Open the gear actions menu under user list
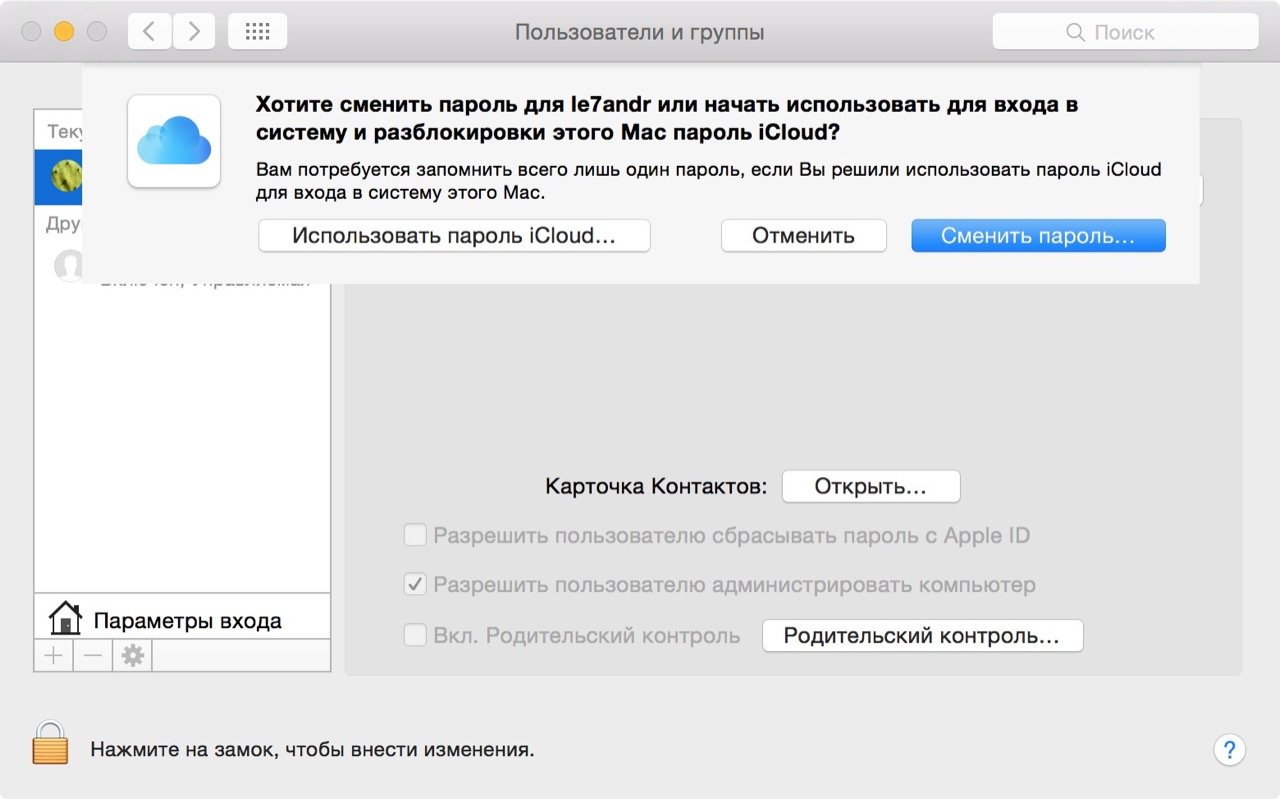This screenshot has height=799, width=1280. (x=132, y=656)
